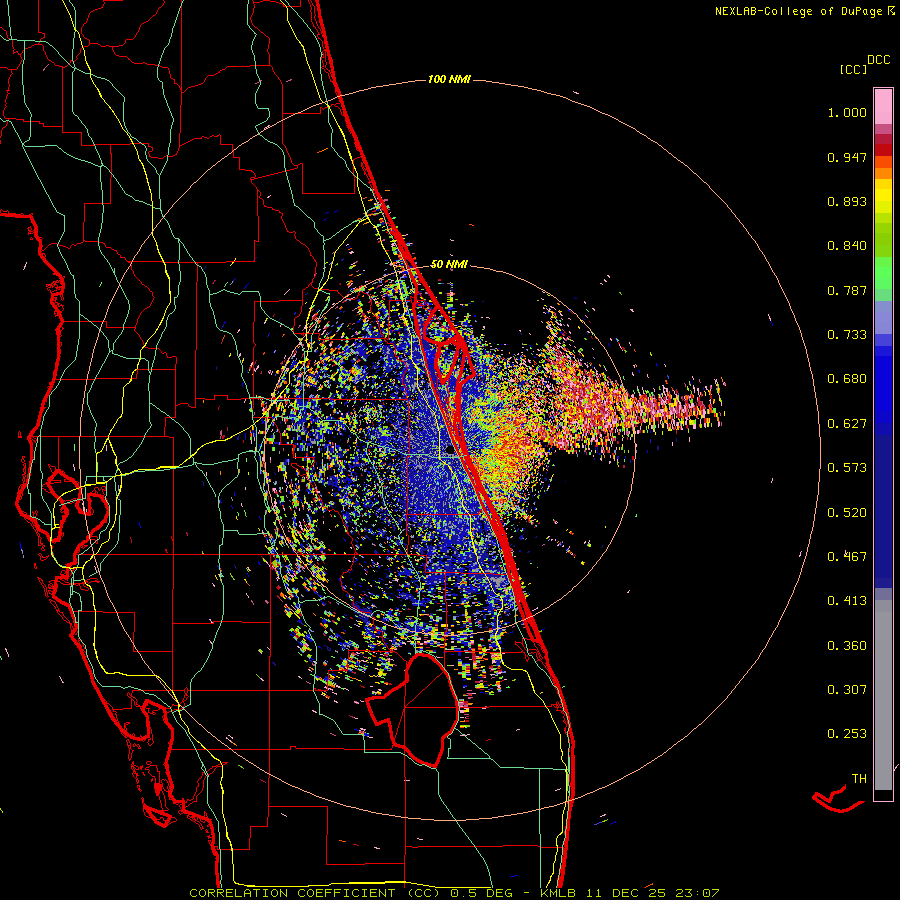Select the 0.733 scale value

click(847, 335)
